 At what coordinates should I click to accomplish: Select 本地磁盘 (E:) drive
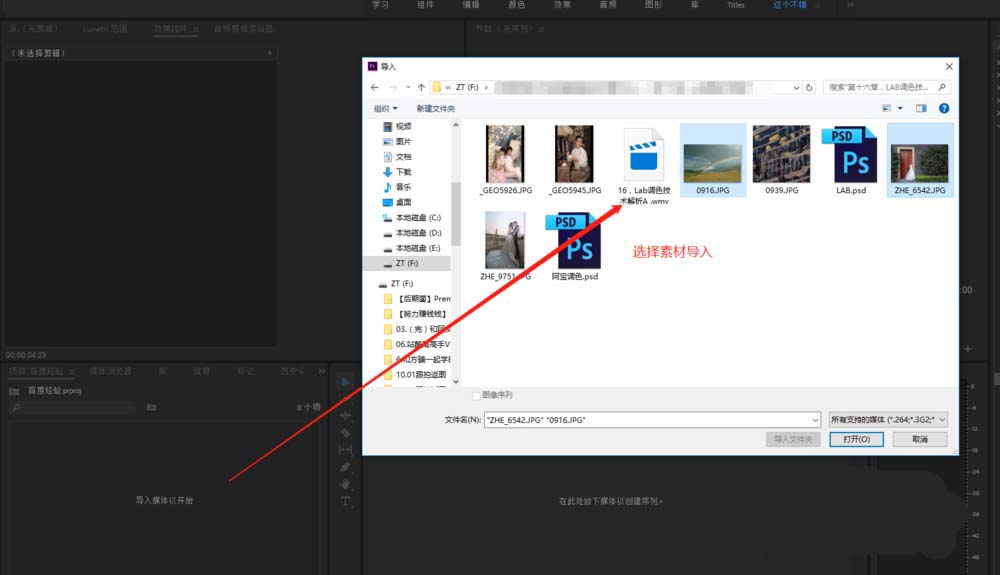[411, 249]
